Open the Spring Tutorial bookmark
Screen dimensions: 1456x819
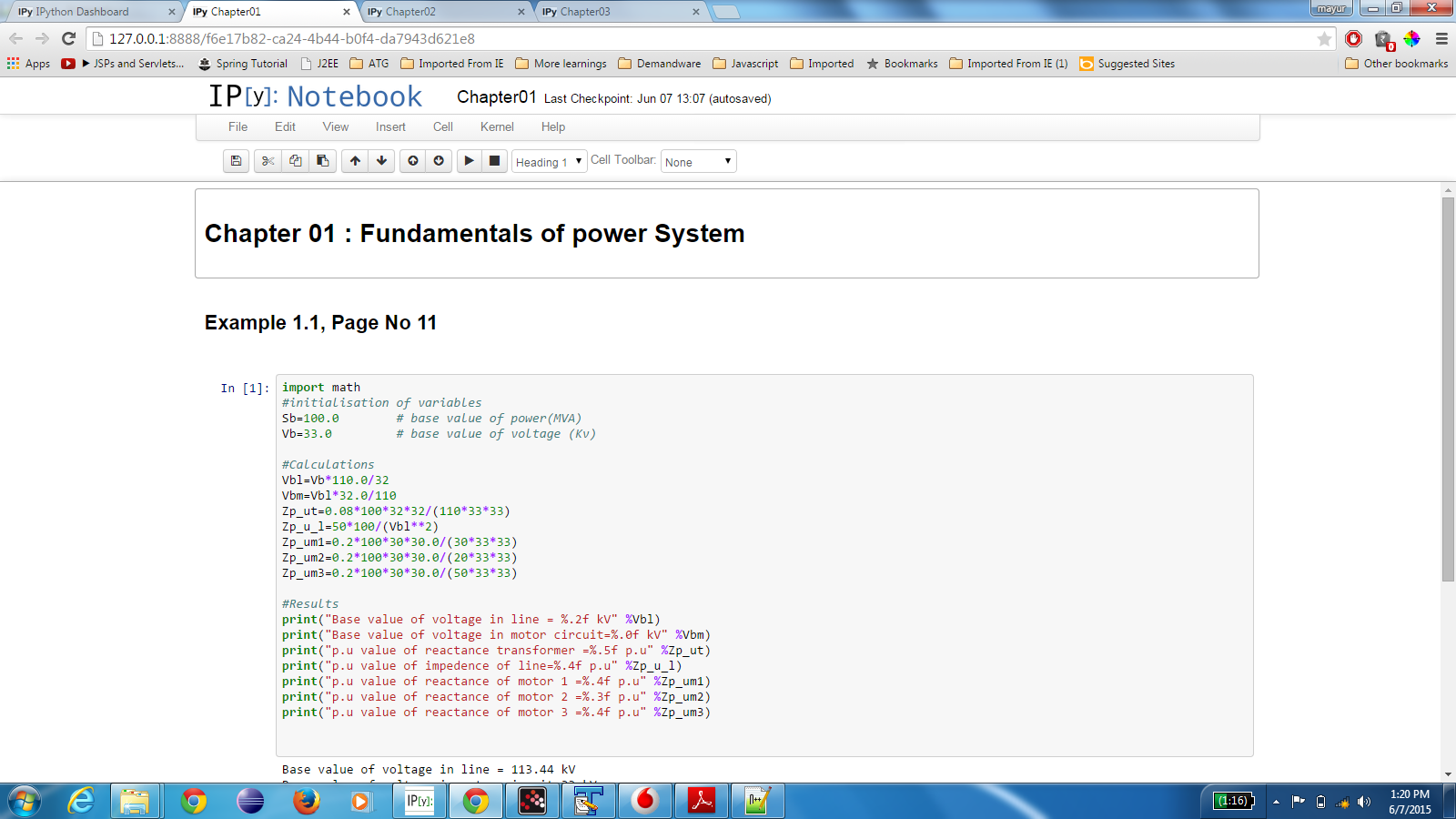[x=243, y=64]
